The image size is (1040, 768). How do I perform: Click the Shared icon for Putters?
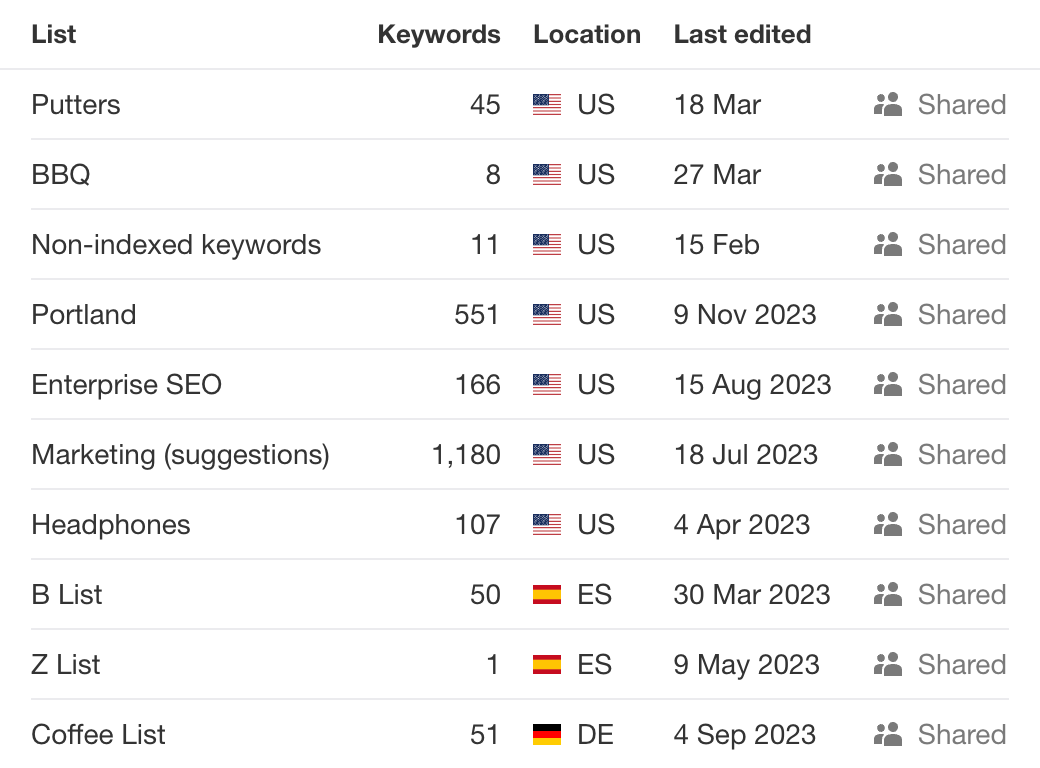tap(887, 105)
